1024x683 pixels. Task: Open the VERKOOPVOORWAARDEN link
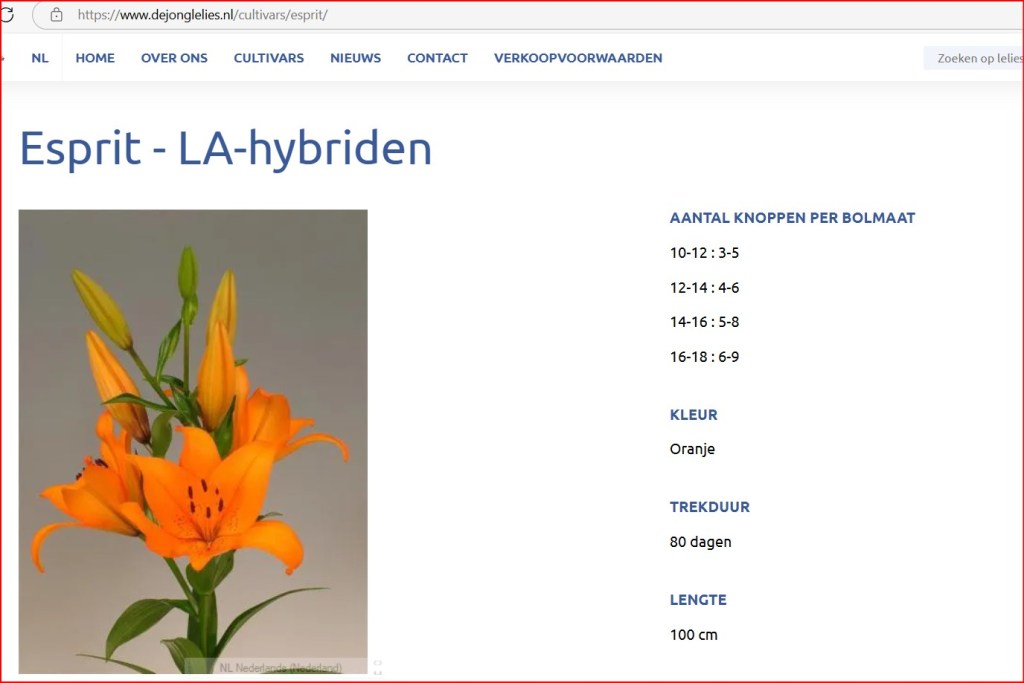[578, 58]
